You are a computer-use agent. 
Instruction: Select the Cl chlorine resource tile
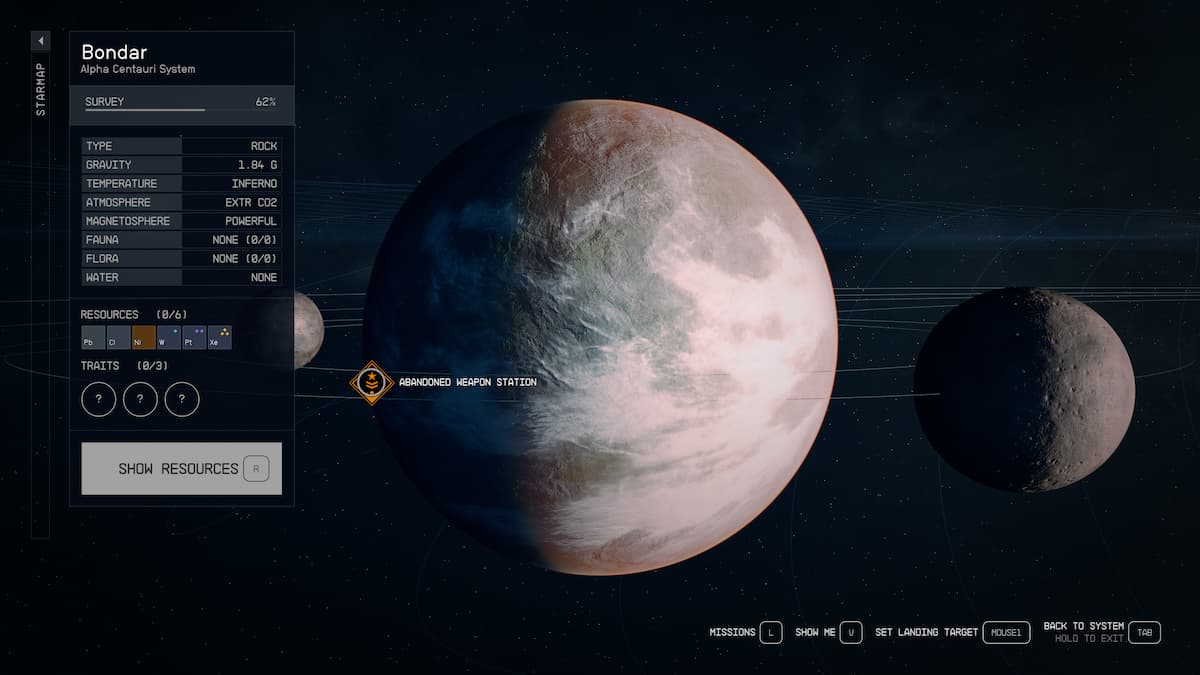(118, 338)
